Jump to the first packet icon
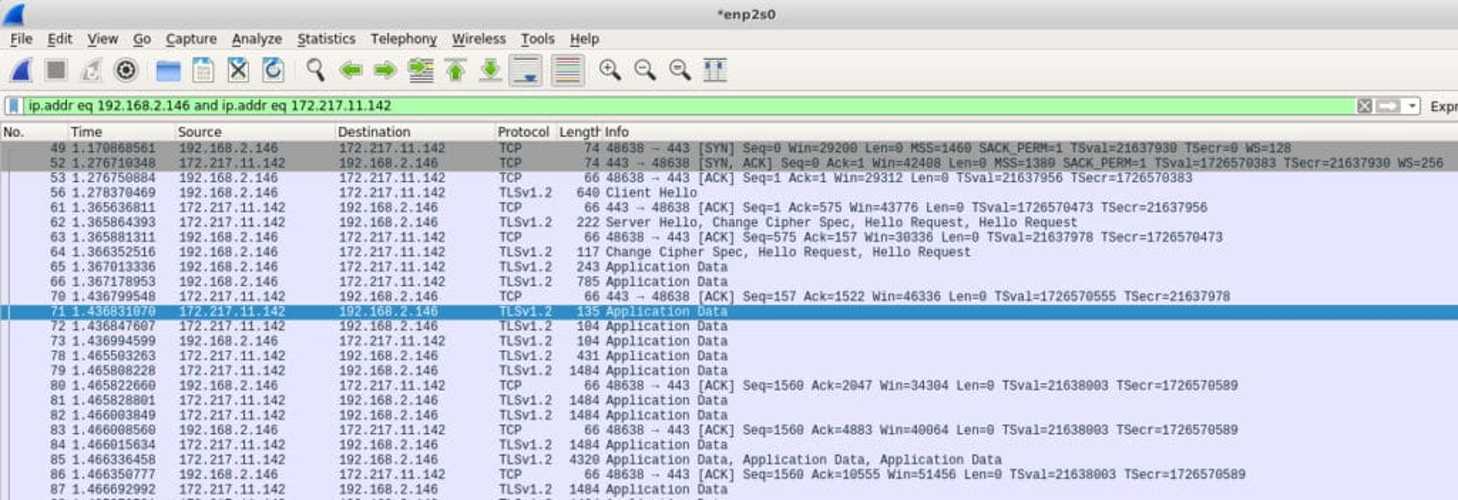 tap(456, 70)
